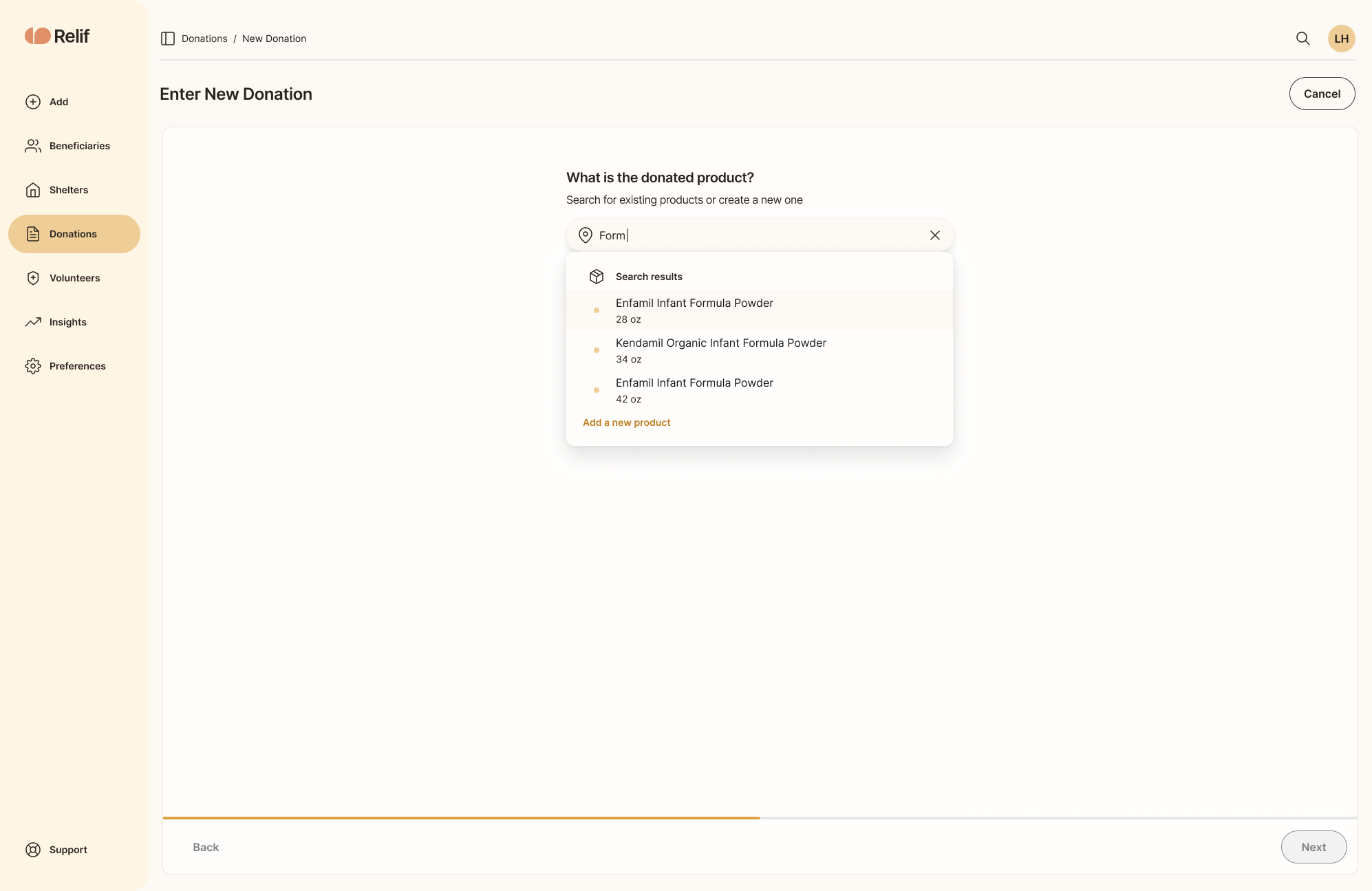The image size is (1372, 891).
Task: Click the Insights trend arrow icon
Action: pyautogui.click(x=33, y=322)
